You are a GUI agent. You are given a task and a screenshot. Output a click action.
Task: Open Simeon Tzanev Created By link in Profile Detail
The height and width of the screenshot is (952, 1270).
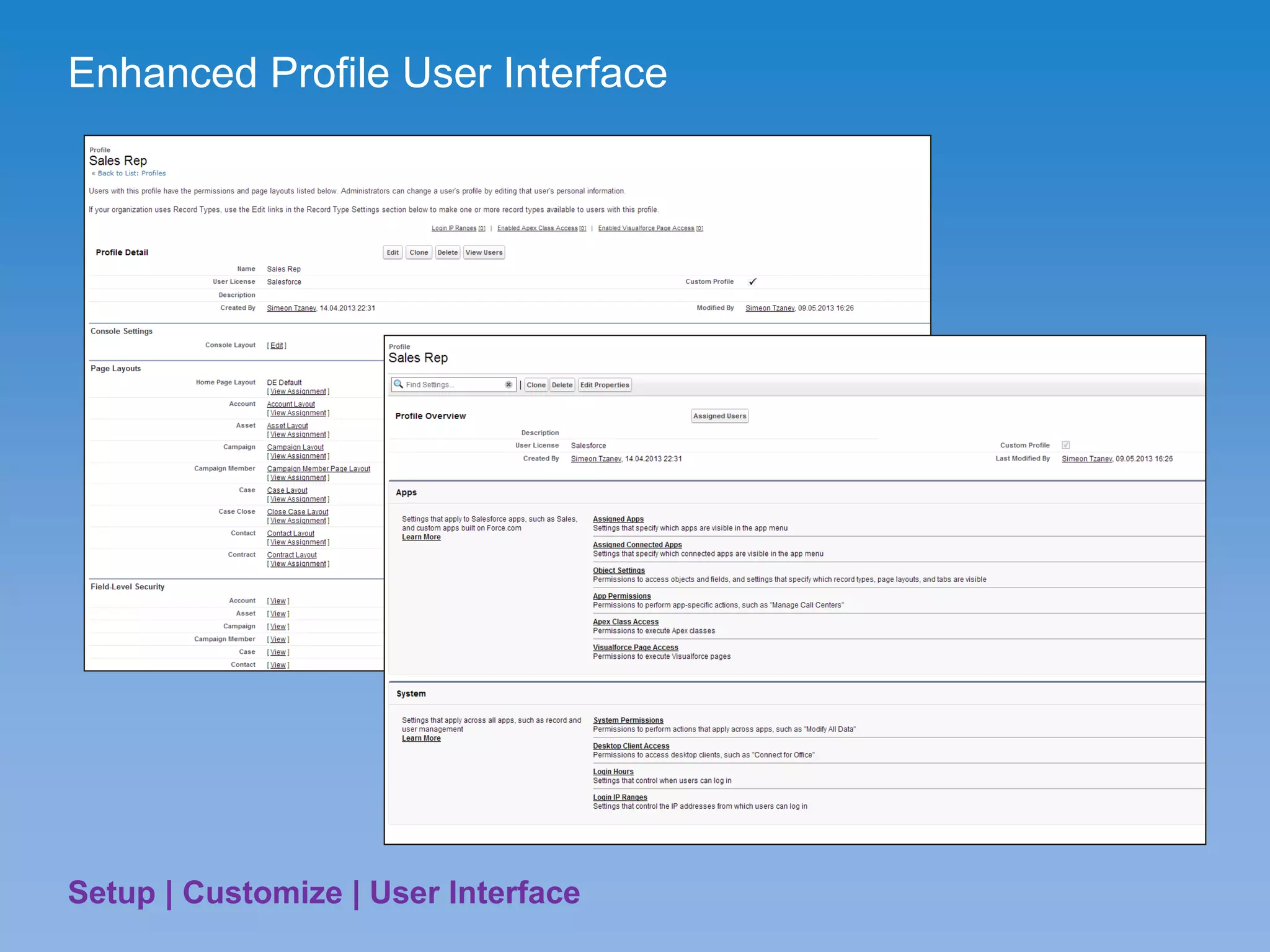(291, 308)
